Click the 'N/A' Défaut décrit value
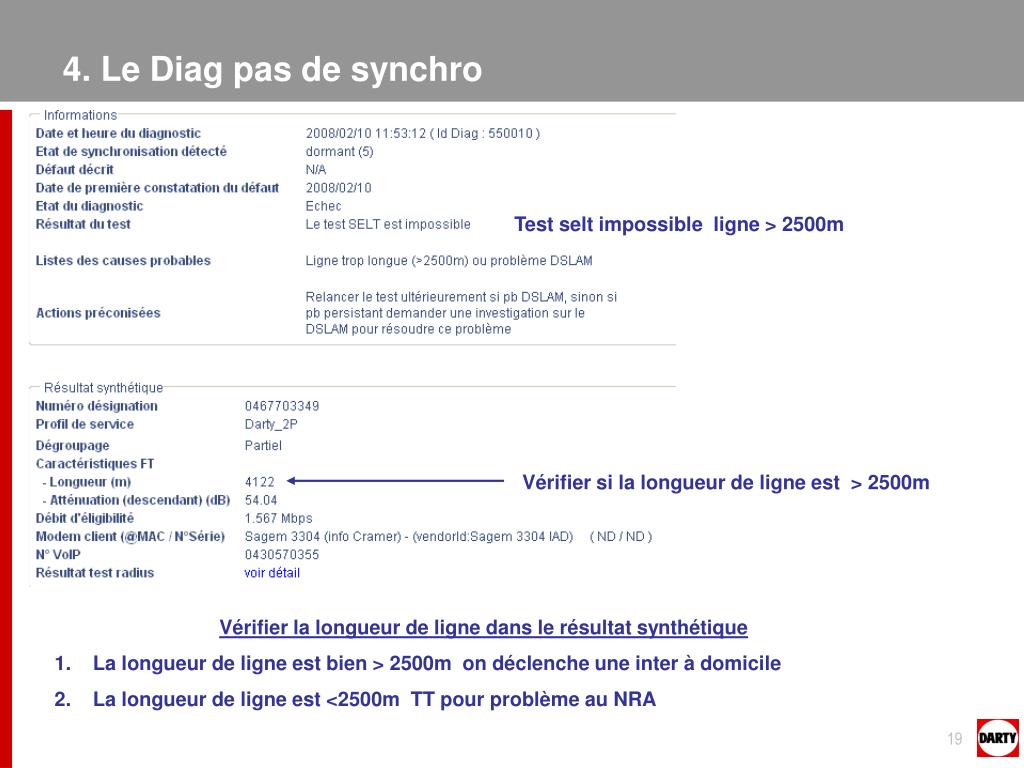1024x768 pixels. click(315, 170)
